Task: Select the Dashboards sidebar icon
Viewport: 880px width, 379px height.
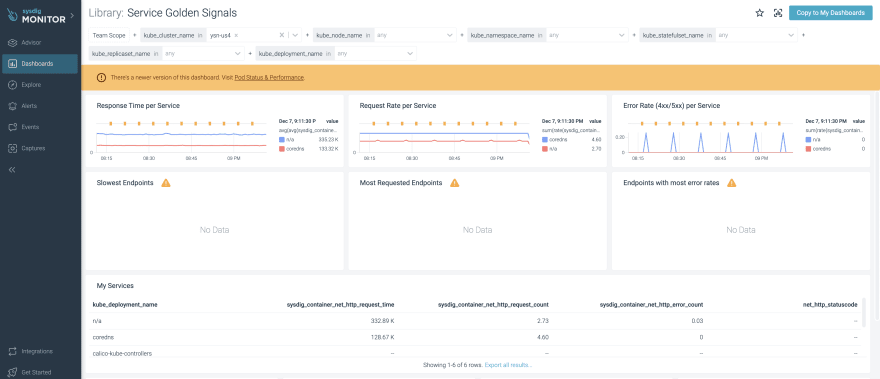Action: [12, 64]
